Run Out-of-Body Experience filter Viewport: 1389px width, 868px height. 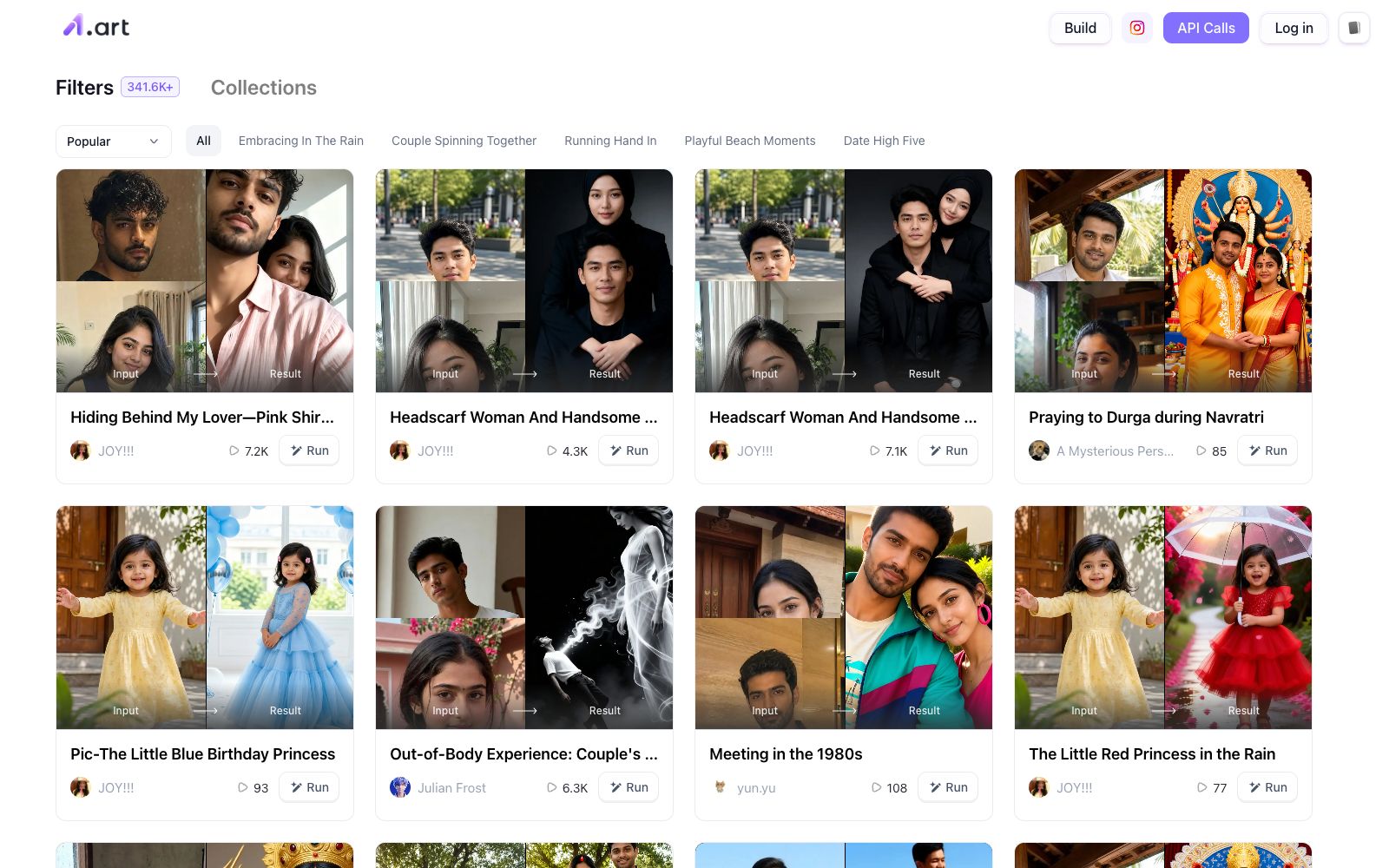629,787
